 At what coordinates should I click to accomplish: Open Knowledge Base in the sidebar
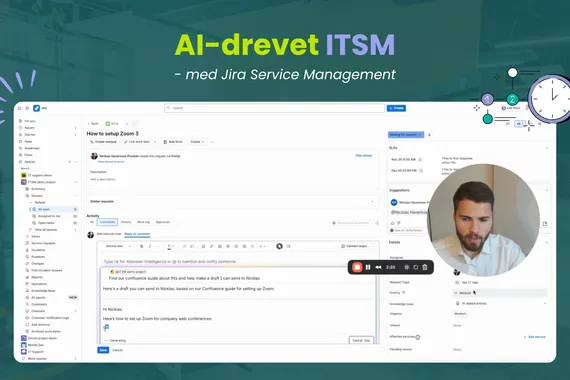click(x=43, y=291)
